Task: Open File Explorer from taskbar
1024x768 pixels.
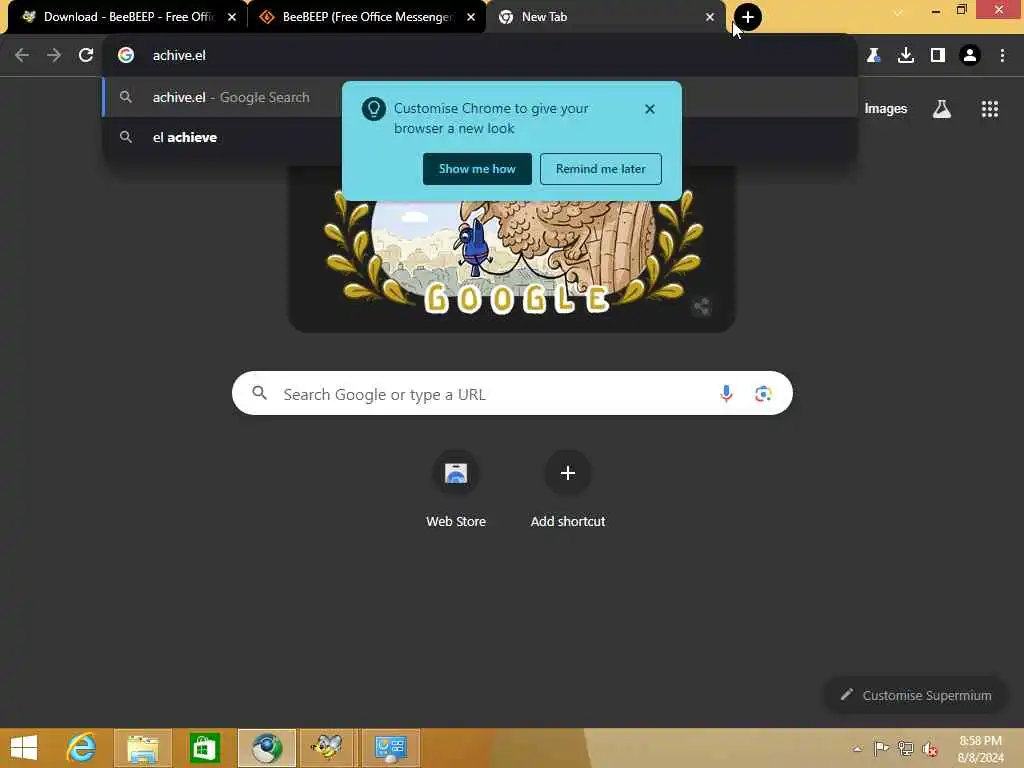Action: pyautogui.click(x=143, y=748)
